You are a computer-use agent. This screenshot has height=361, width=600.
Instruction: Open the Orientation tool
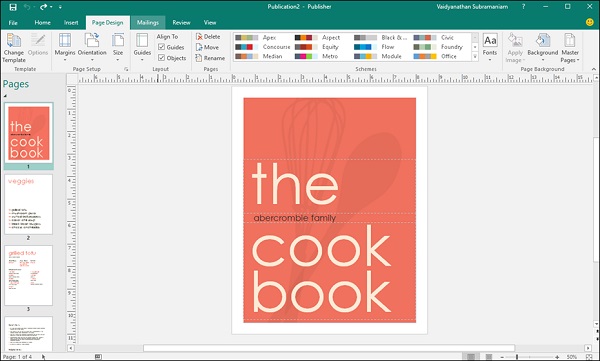92,47
